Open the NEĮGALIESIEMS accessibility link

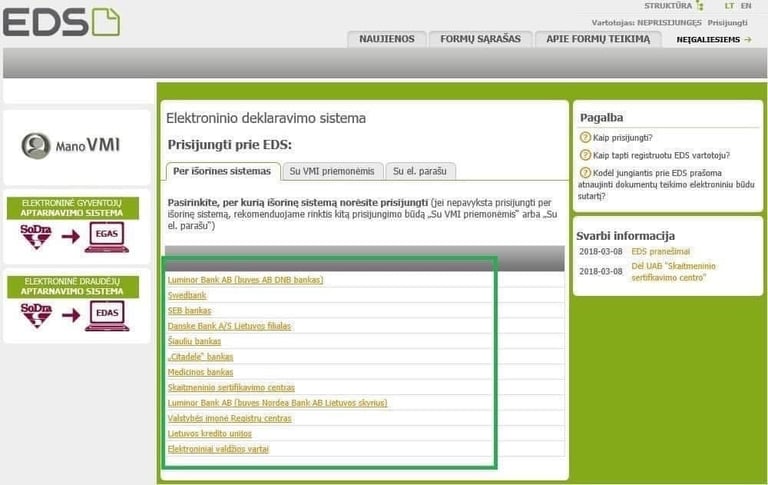click(708, 40)
